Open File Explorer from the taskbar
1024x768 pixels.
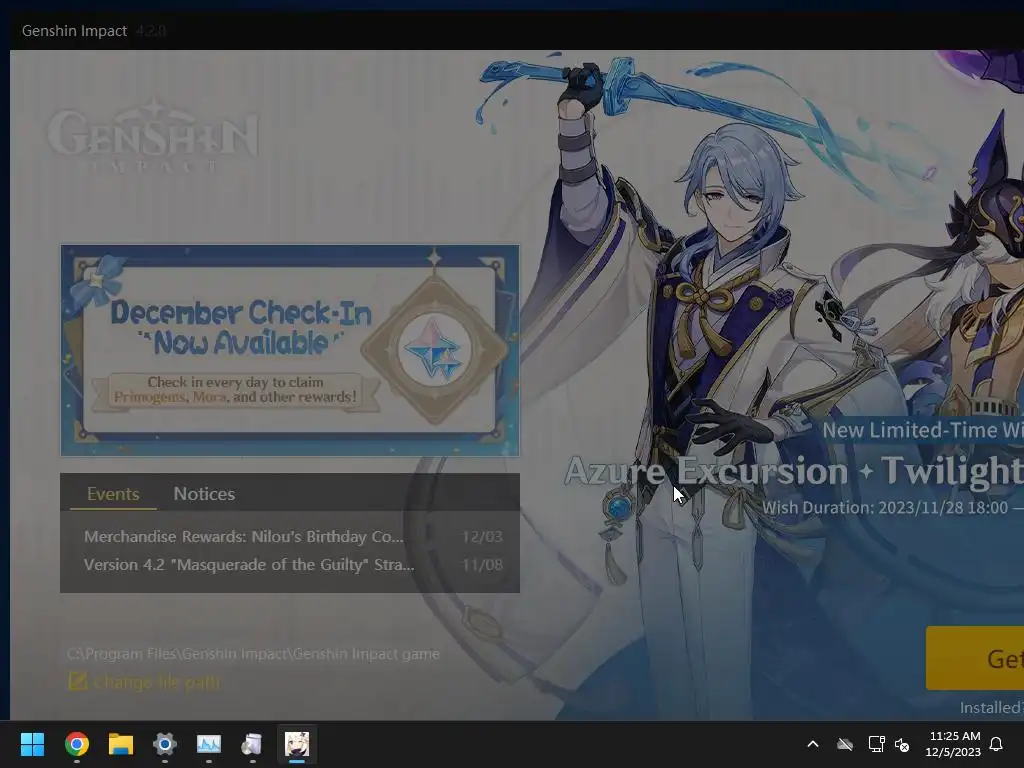121,744
